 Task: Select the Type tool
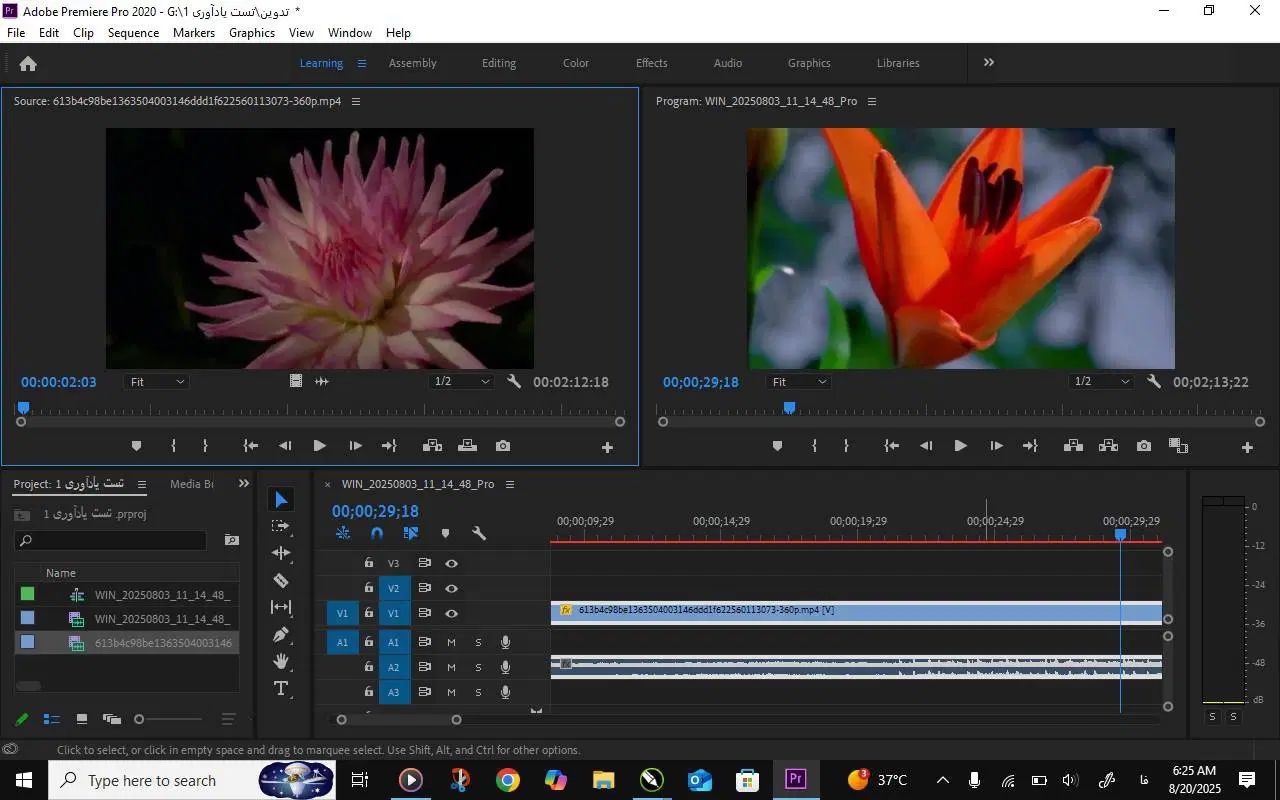pyautogui.click(x=281, y=688)
